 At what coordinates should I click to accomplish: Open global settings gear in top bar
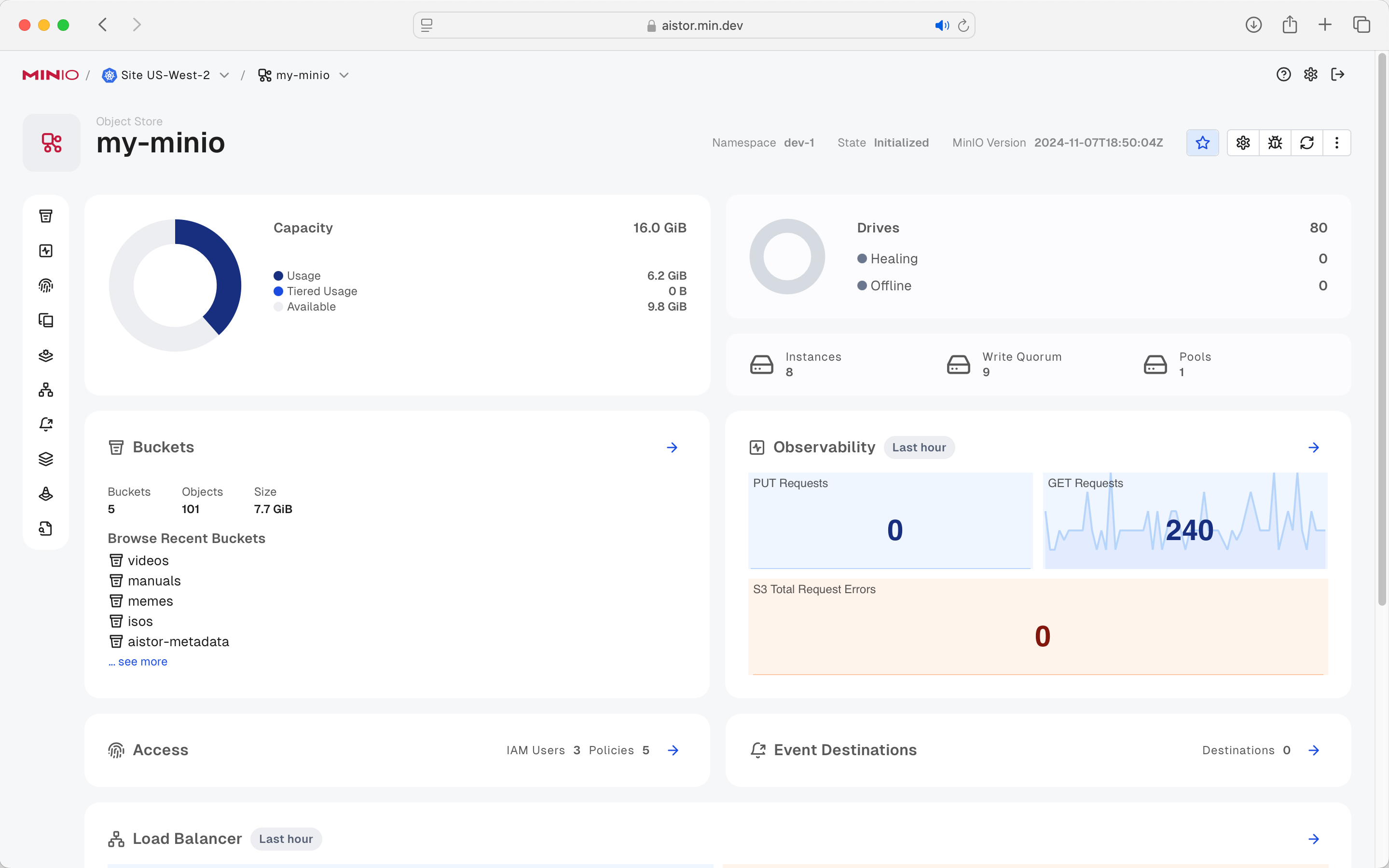[x=1310, y=75]
